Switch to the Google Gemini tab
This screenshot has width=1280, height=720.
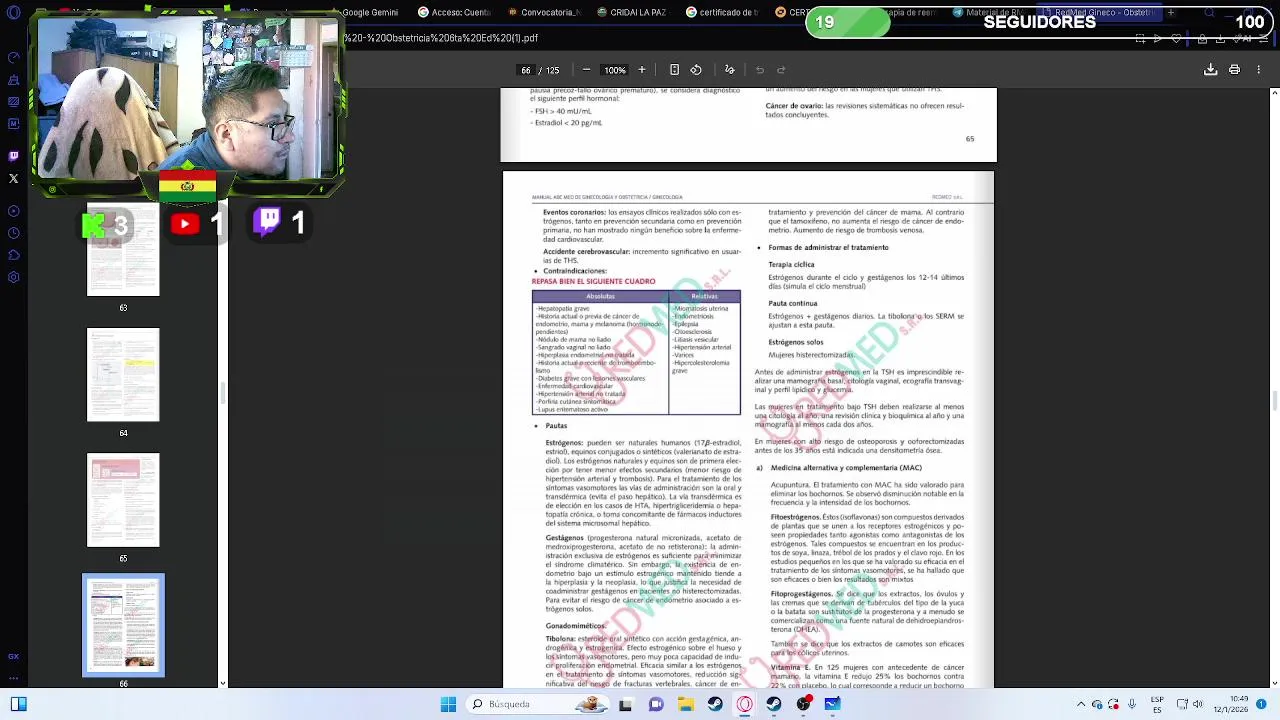[x=370, y=12]
